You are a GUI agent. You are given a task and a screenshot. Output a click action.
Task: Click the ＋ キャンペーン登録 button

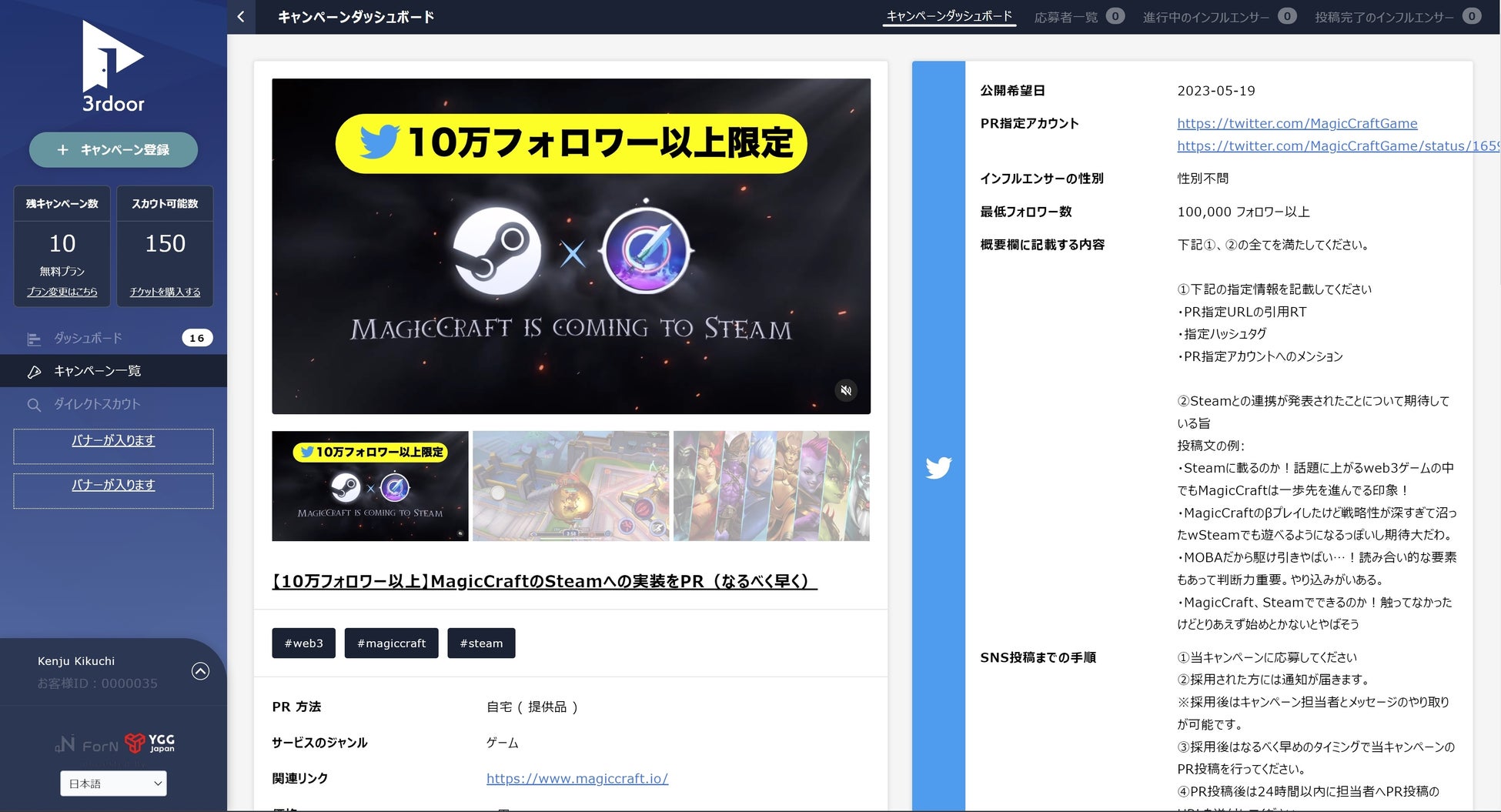click(113, 149)
